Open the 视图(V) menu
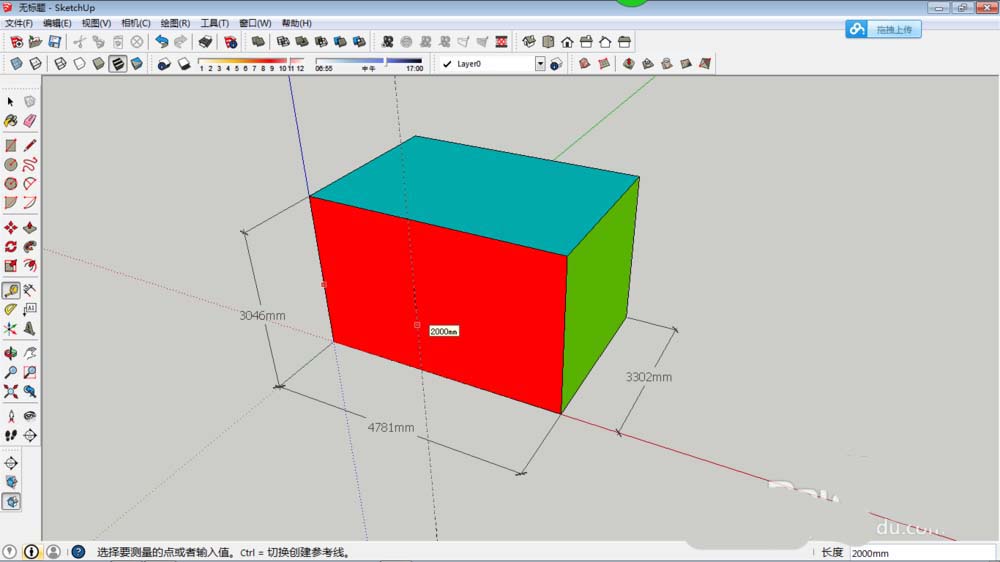Image resolution: width=1000 pixels, height=562 pixels. pos(96,23)
